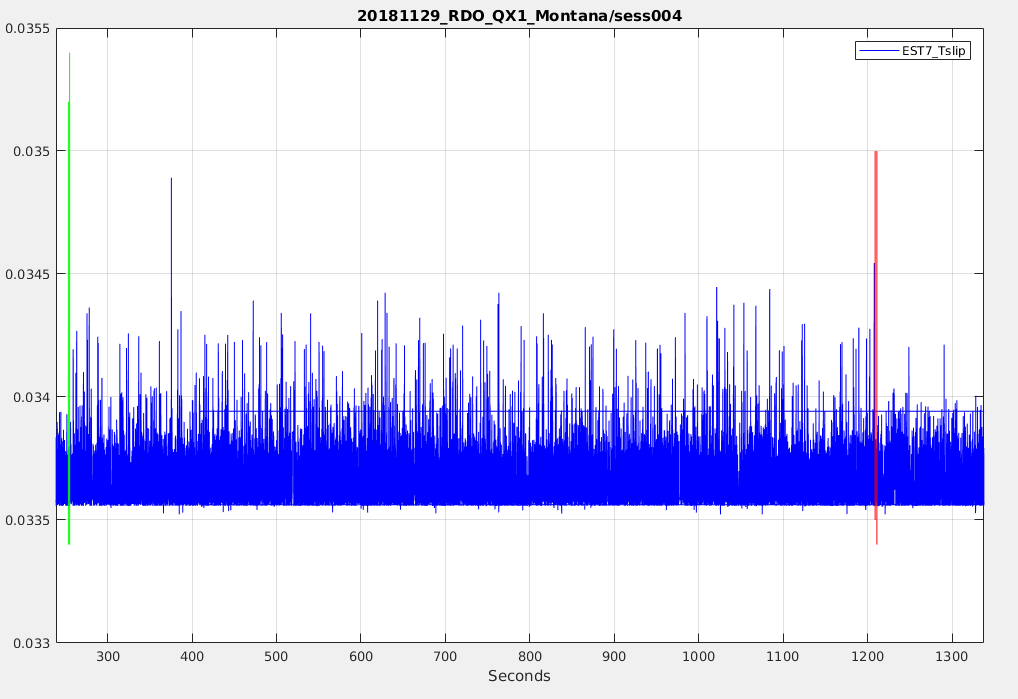
Task: Select the 0.0345 y-axis tick label
Action: pos(28,274)
